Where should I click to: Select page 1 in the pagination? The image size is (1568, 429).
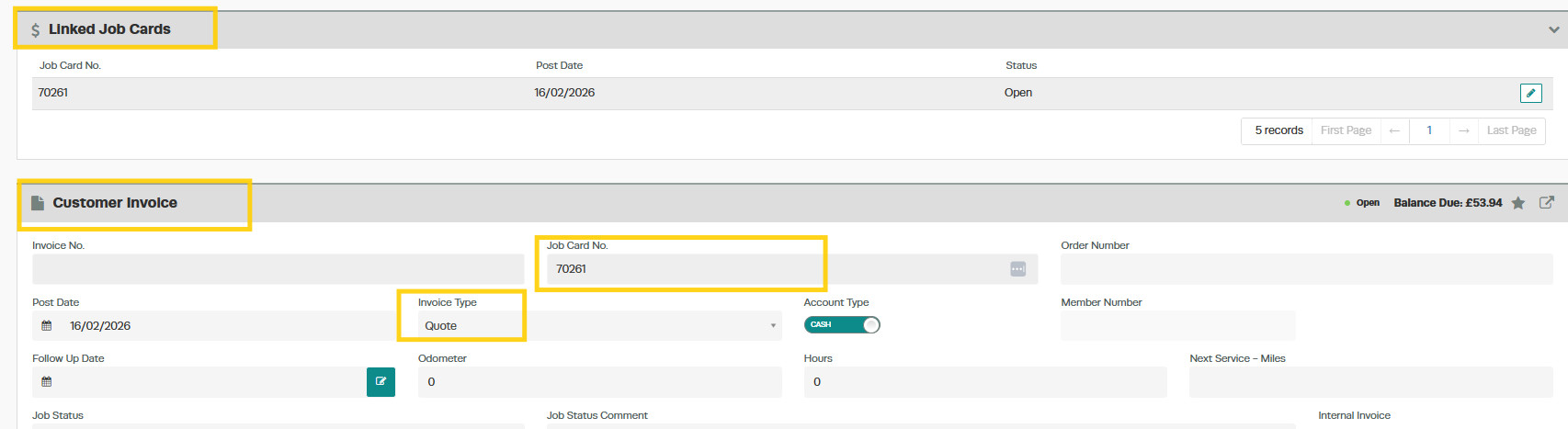1429,130
